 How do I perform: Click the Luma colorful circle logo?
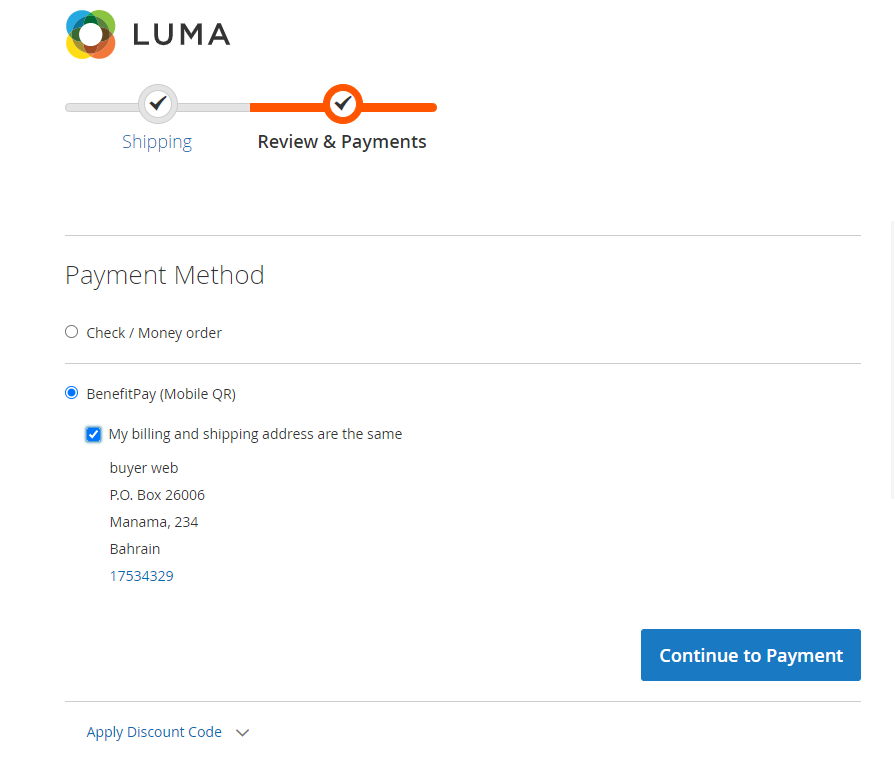coord(91,35)
